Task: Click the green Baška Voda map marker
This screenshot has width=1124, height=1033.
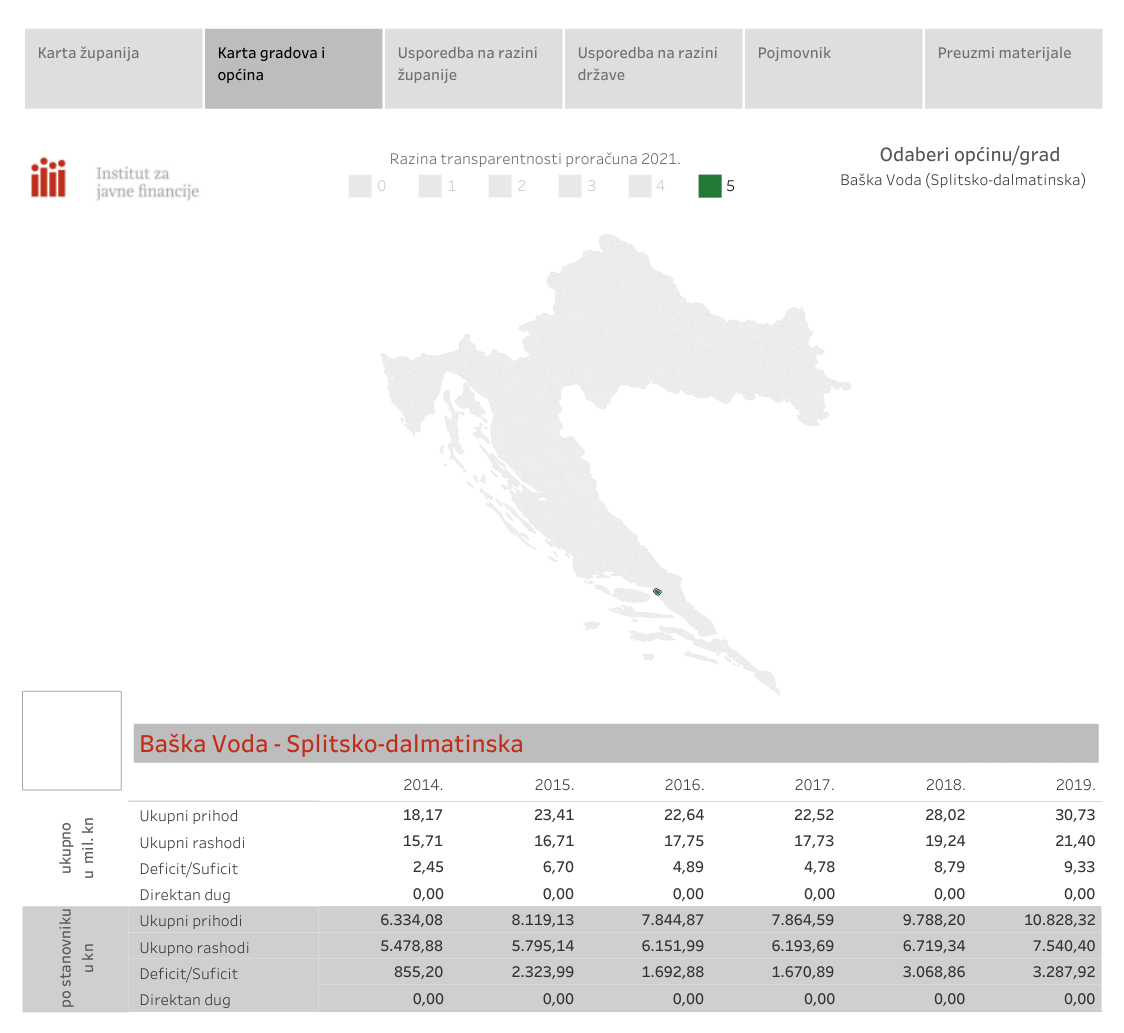Action: tap(657, 592)
